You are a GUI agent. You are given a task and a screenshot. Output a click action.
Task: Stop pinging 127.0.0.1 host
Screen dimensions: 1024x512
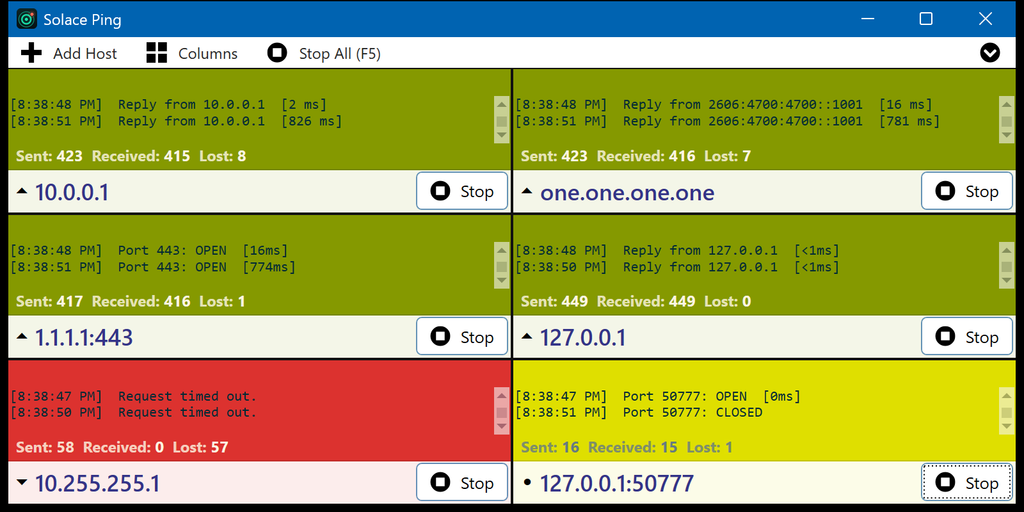point(967,337)
